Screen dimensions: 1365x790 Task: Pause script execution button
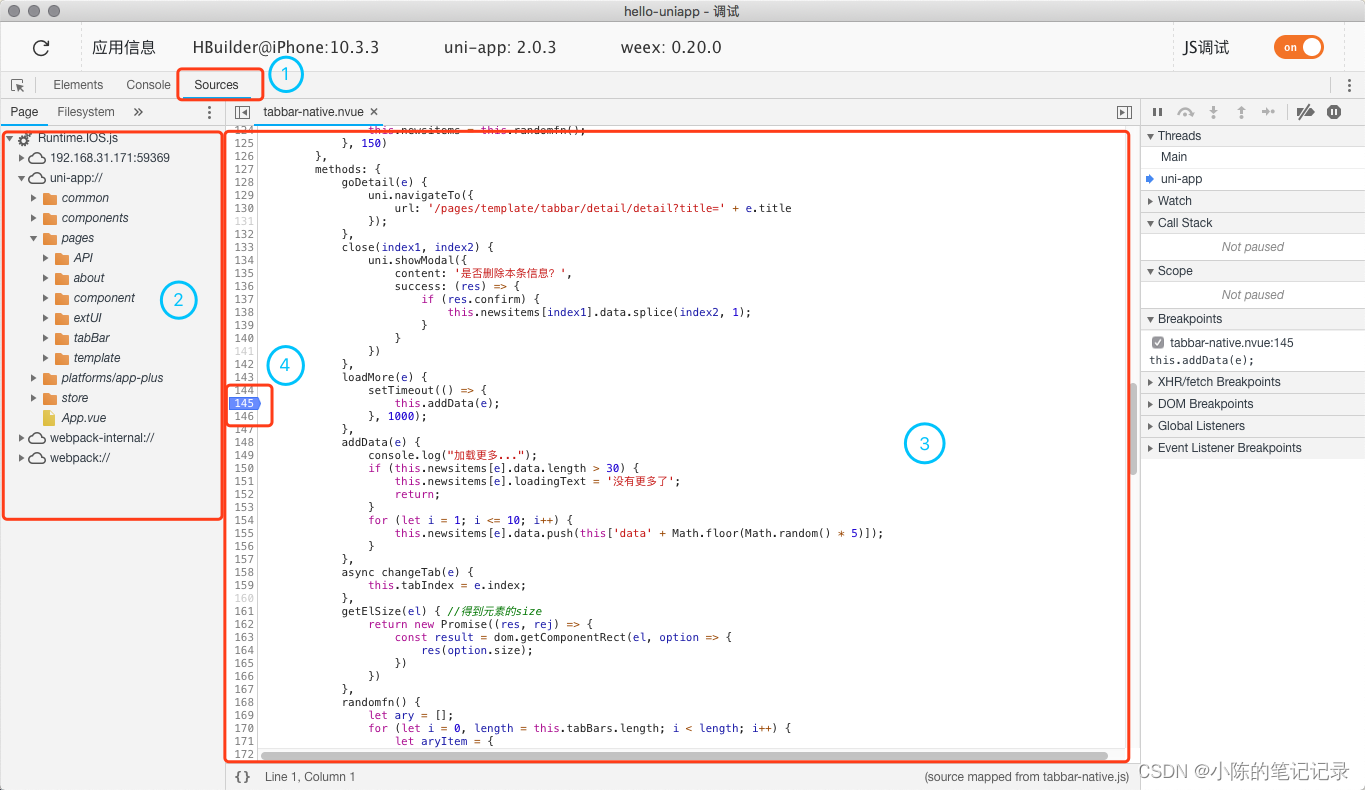tap(1157, 112)
